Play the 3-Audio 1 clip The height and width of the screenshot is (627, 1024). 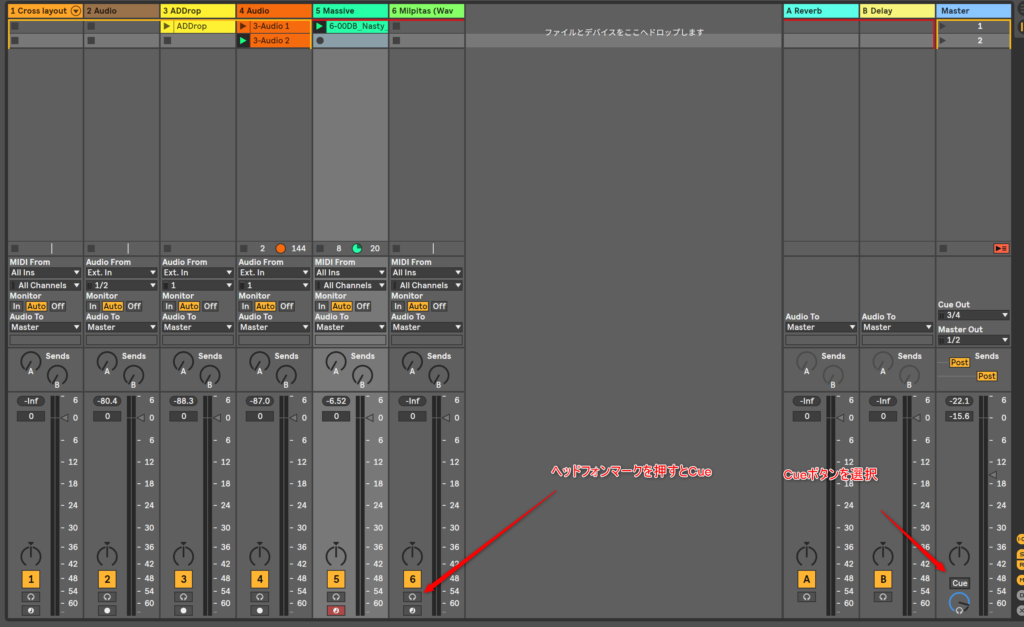coord(243,26)
